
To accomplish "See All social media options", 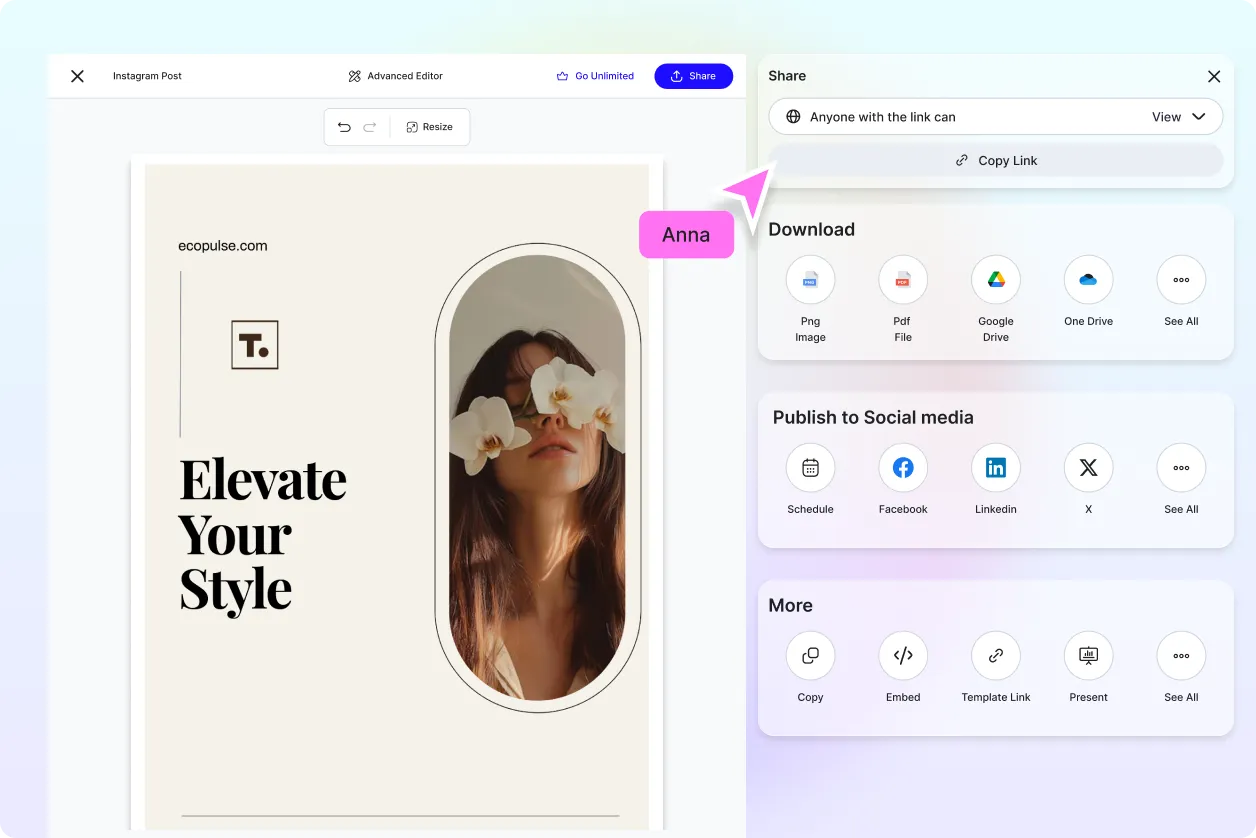I will (1181, 468).
